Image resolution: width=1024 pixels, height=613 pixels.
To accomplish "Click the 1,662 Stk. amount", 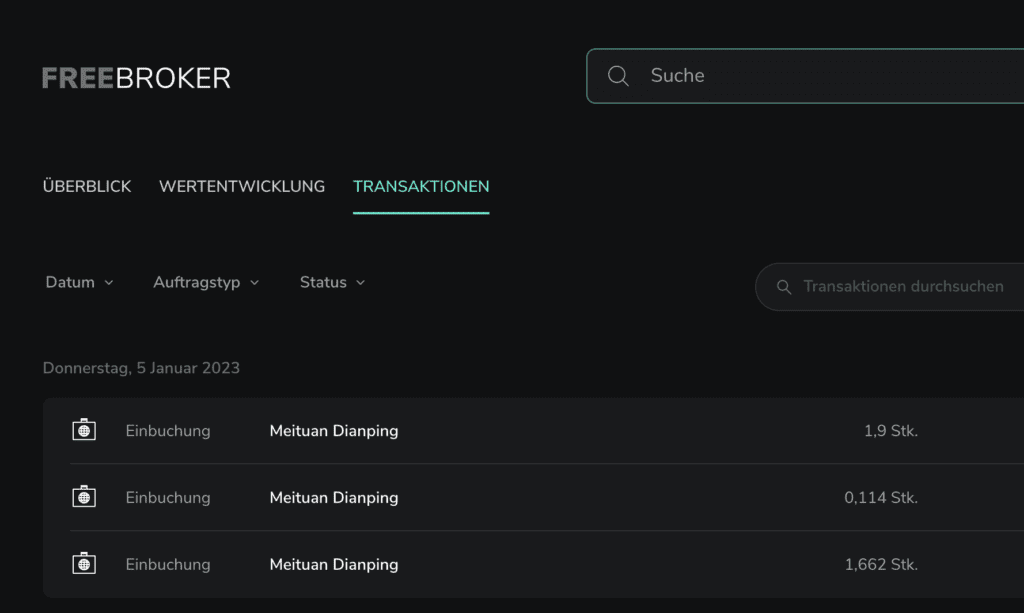I will click(x=881, y=564).
